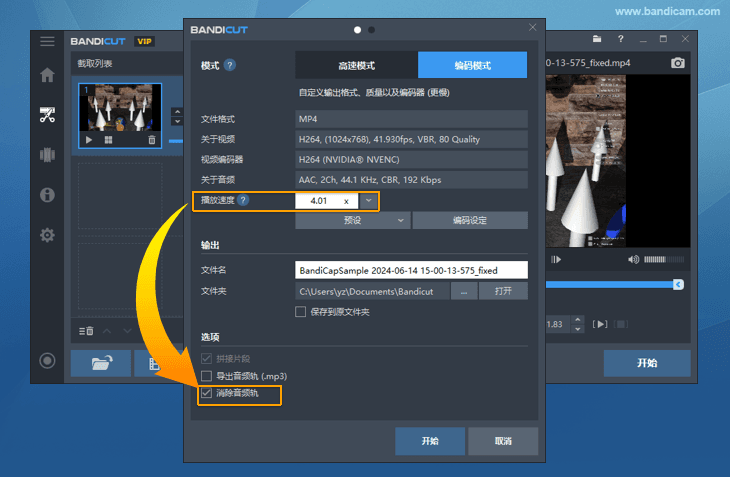Toggle mute with the speaker icon
The height and width of the screenshot is (477, 730).
click(633, 259)
